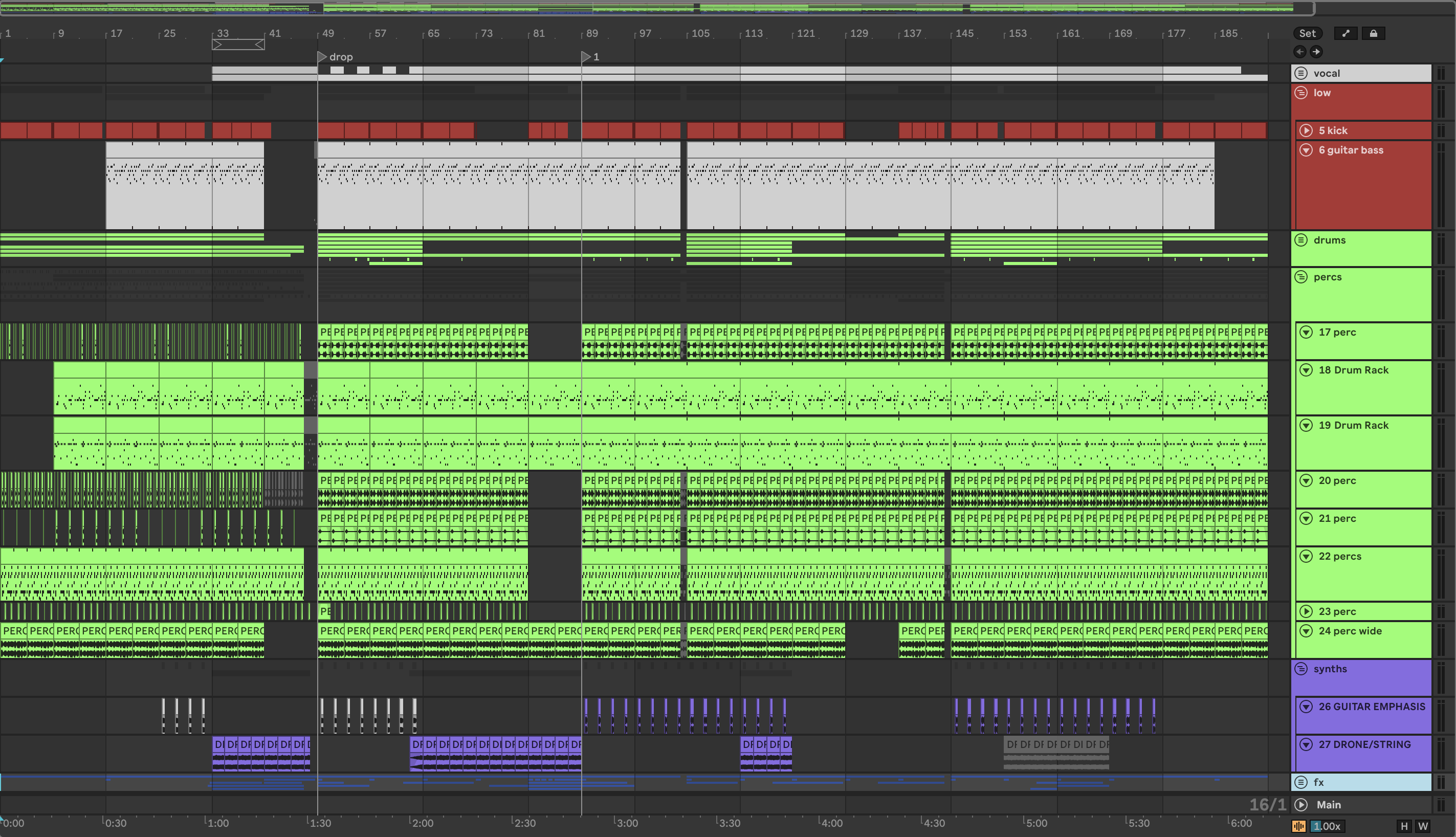Toggle automation mode line icon
The image size is (1456, 837).
point(1345,33)
